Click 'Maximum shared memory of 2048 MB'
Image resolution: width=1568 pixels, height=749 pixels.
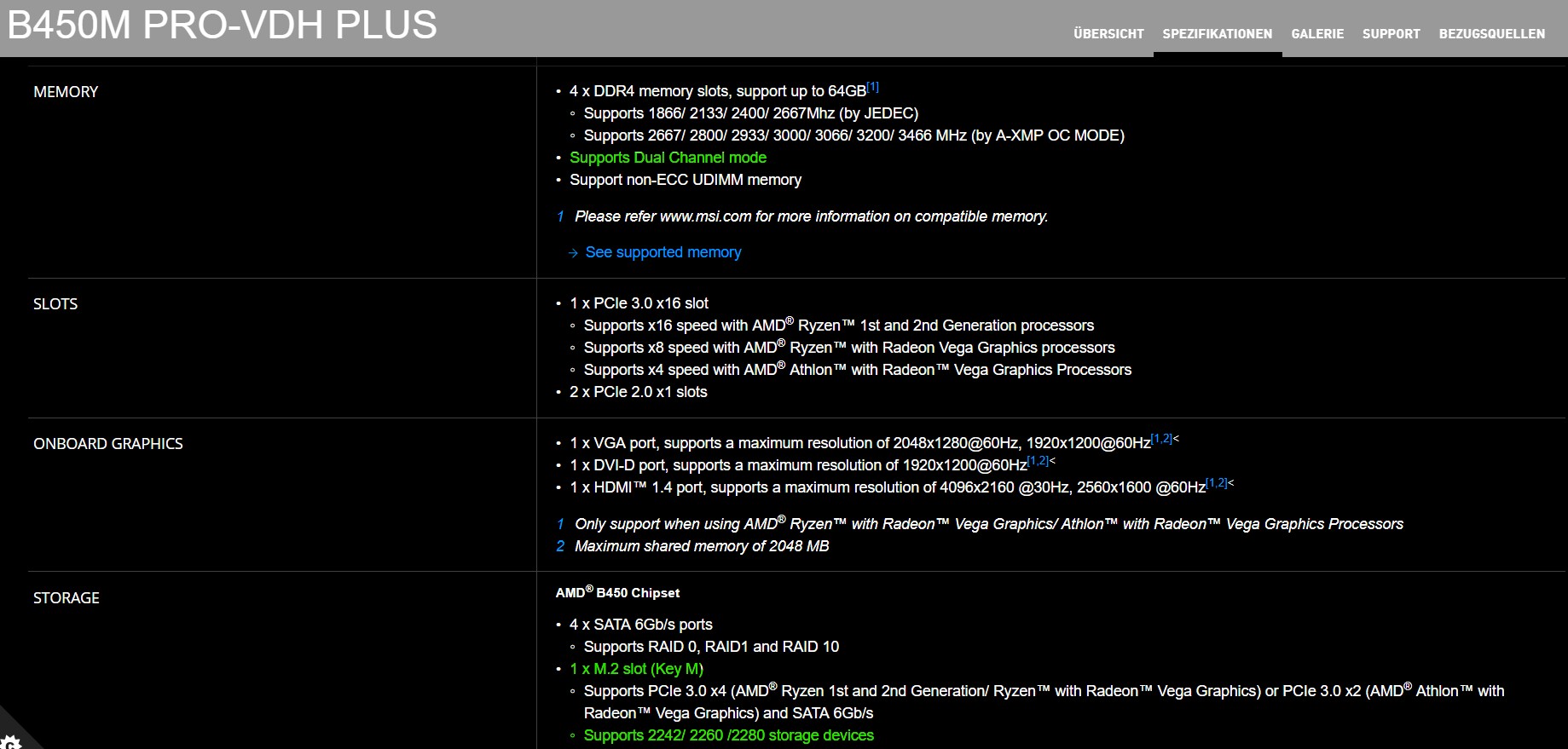(702, 546)
